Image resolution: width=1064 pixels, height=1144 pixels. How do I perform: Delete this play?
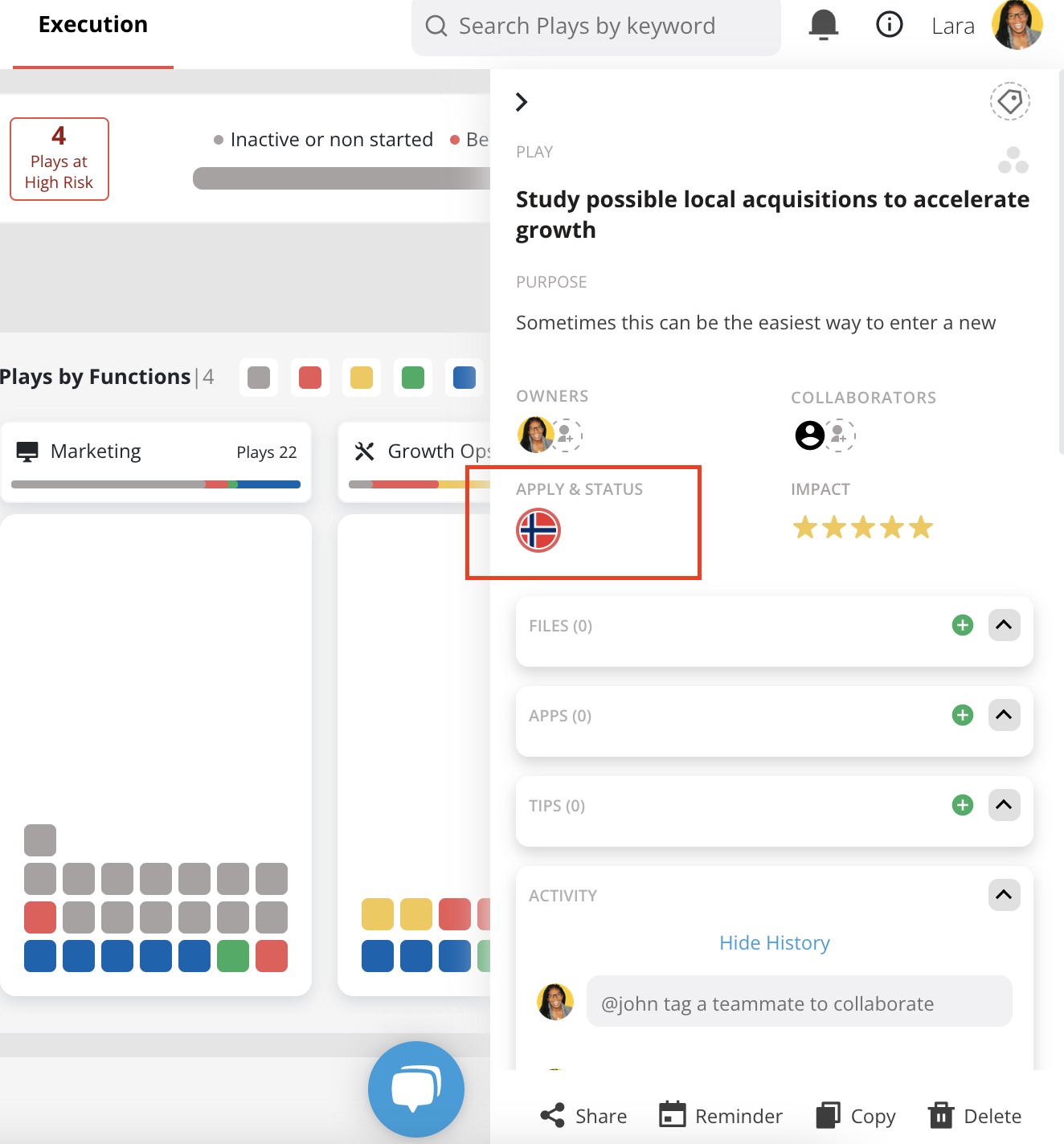(x=976, y=1116)
